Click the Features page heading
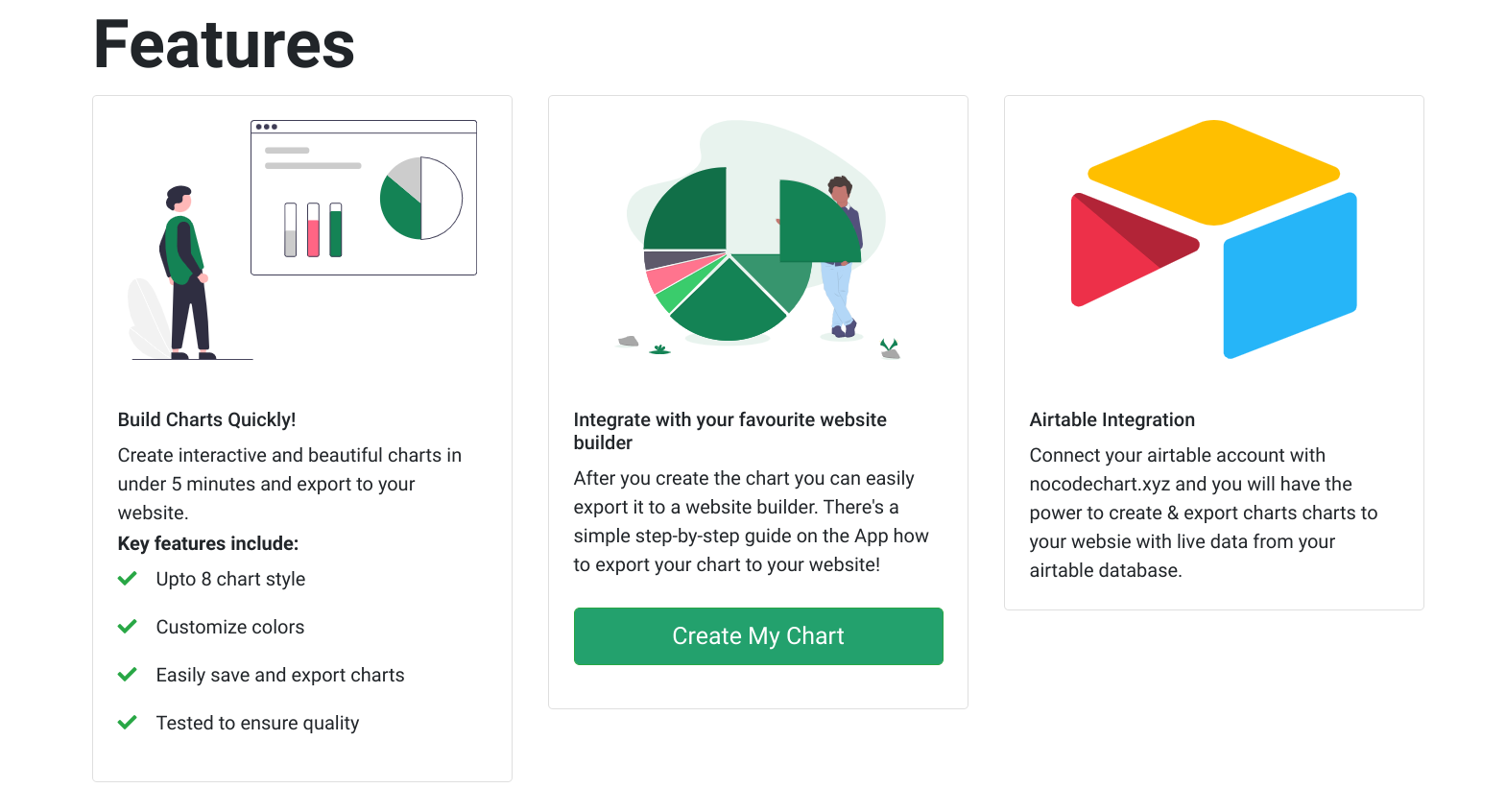The image size is (1506, 812). coord(224,45)
